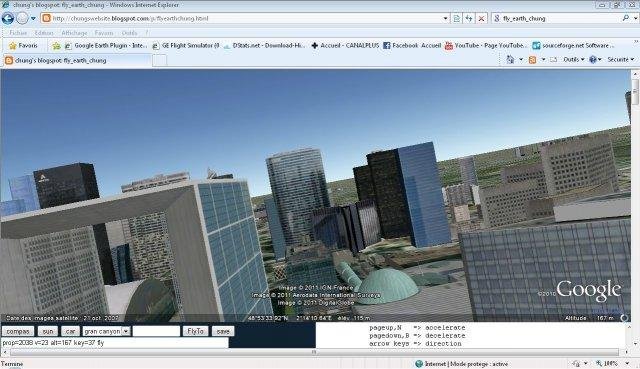640x369 pixels.
Task: Open the ? help menu
Action: pyautogui.click(x=147, y=33)
